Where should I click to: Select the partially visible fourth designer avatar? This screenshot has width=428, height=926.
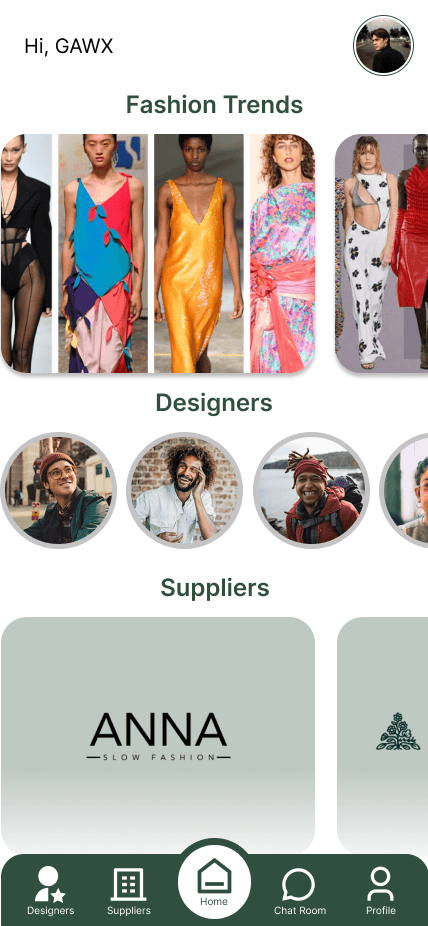[404, 491]
